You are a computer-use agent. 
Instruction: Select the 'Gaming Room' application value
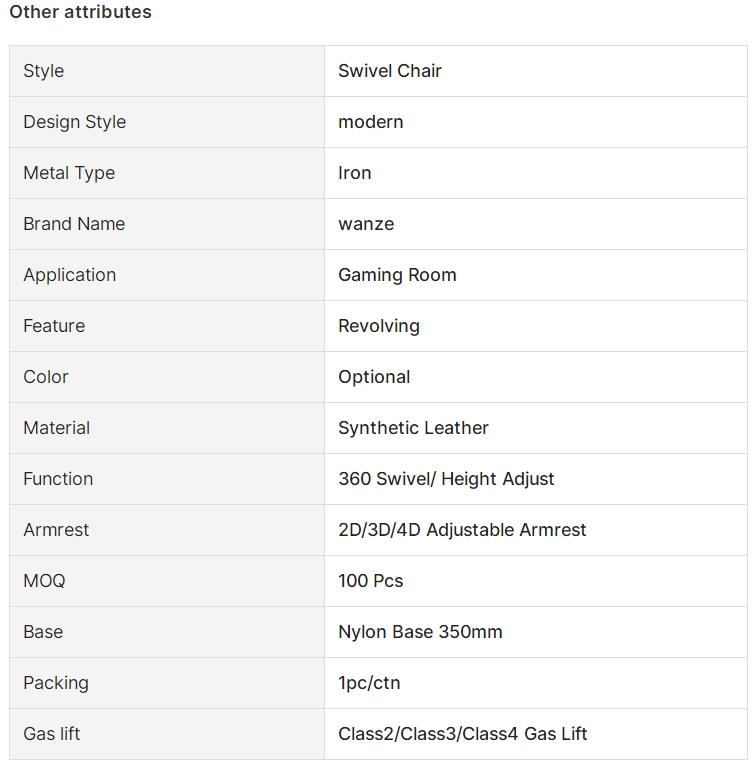[x=397, y=275]
